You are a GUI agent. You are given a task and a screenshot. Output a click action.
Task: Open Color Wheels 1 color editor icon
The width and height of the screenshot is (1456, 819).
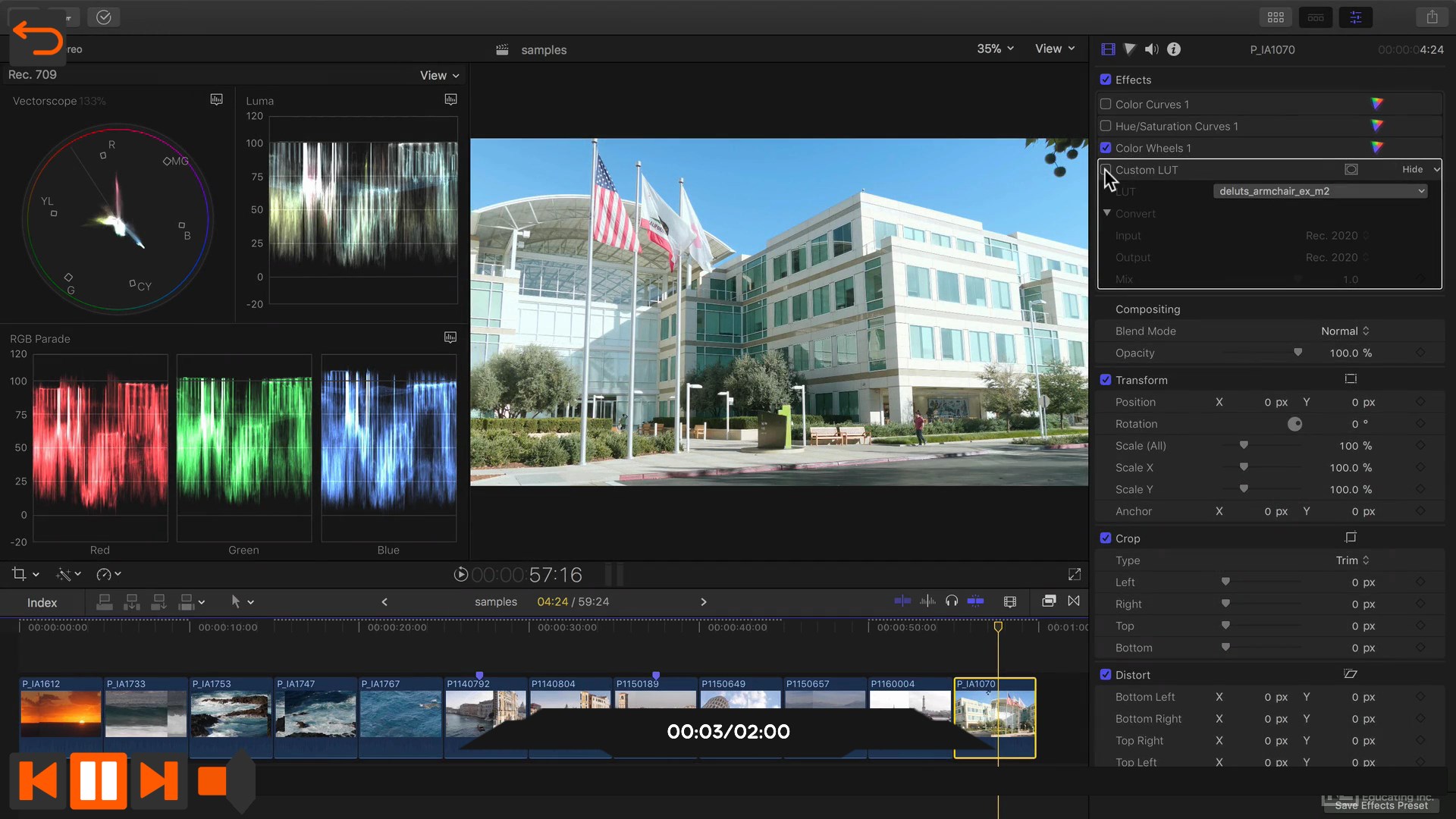tap(1377, 148)
